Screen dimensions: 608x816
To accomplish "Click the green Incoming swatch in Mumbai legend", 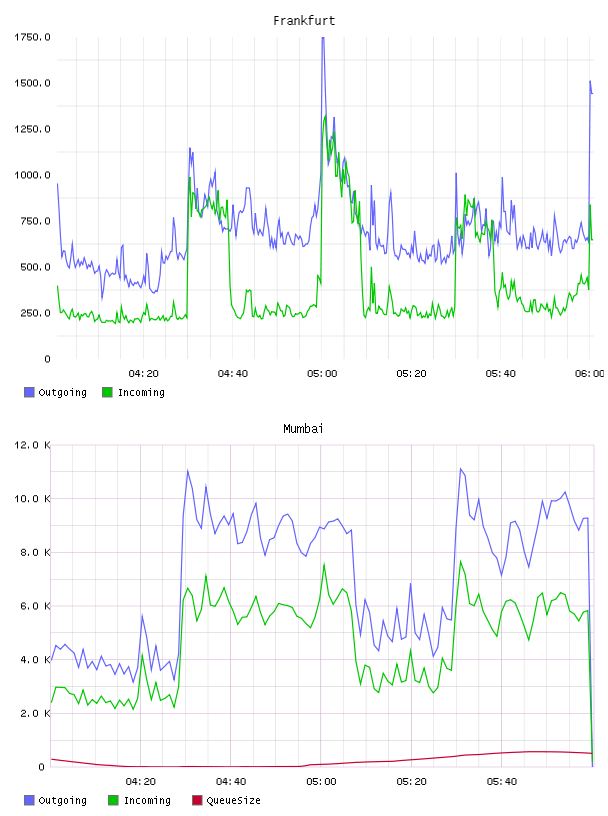I will tap(113, 800).
